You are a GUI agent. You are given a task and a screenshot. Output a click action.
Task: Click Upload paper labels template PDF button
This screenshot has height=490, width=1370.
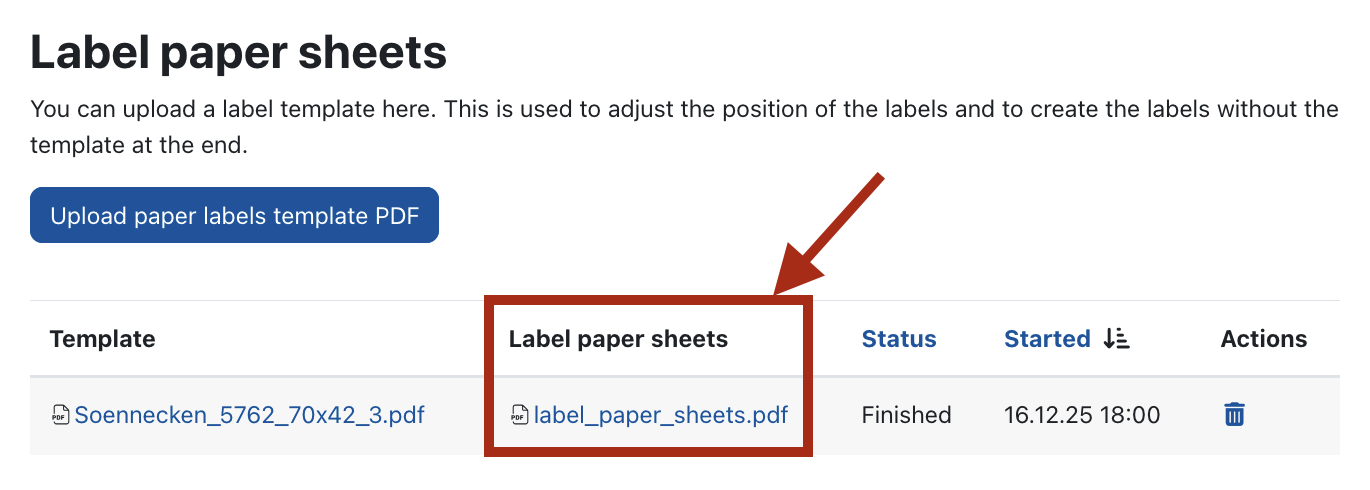point(234,216)
